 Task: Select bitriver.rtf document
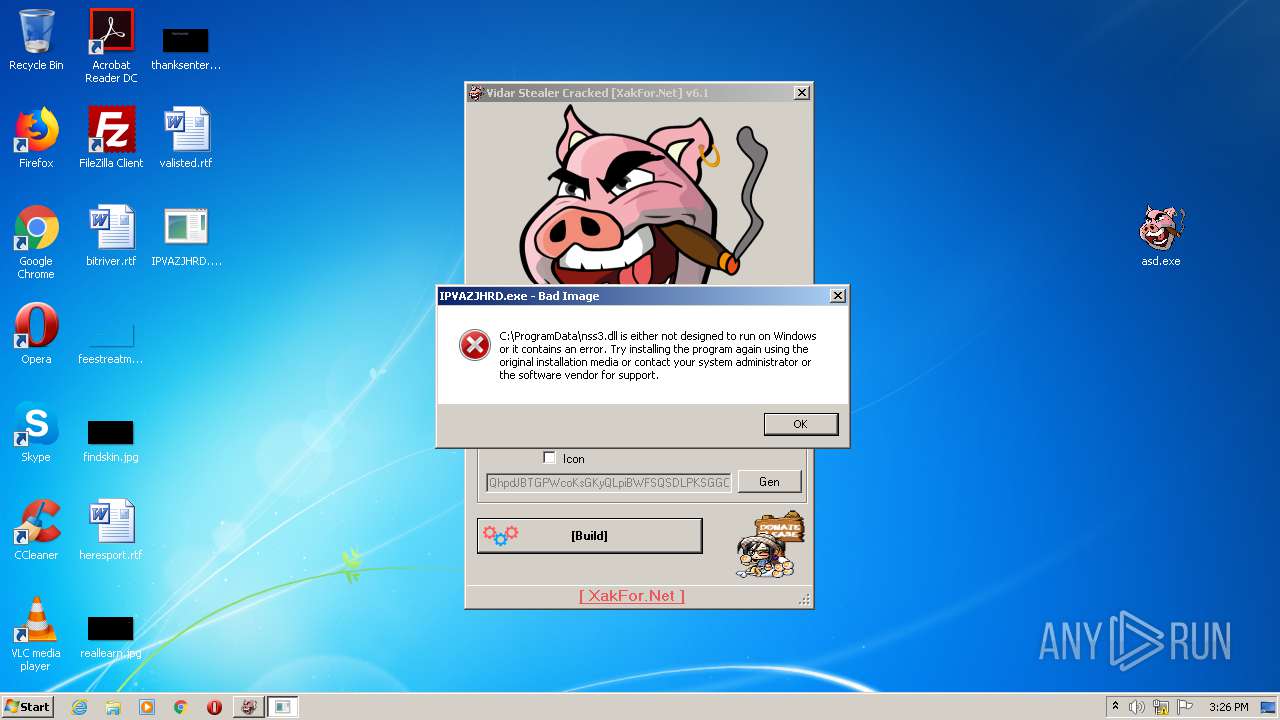tap(111, 236)
